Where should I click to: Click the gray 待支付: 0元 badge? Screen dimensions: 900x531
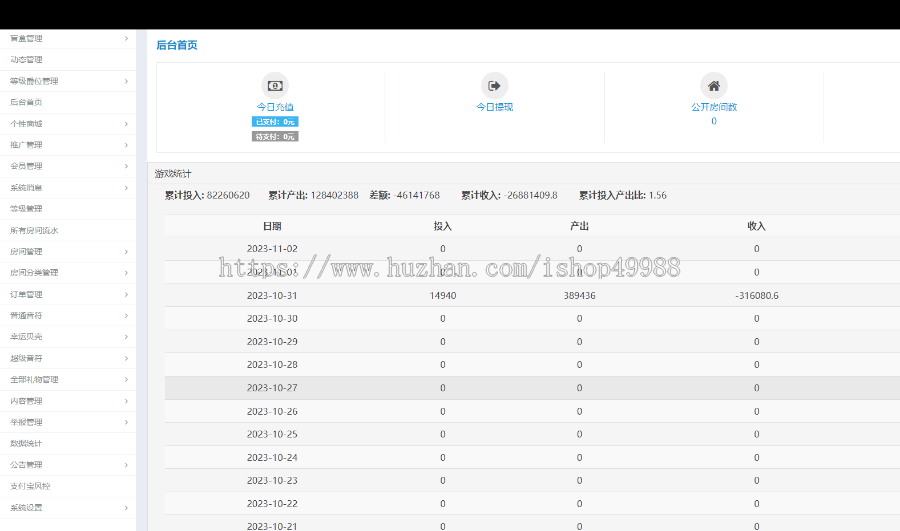(x=275, y=137)
